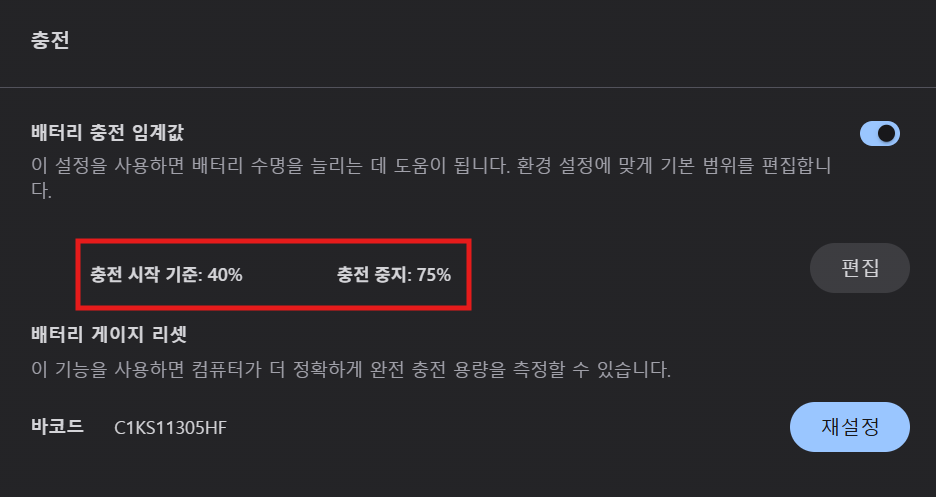Click the 충전 중지 label

[x=372, y=274]
